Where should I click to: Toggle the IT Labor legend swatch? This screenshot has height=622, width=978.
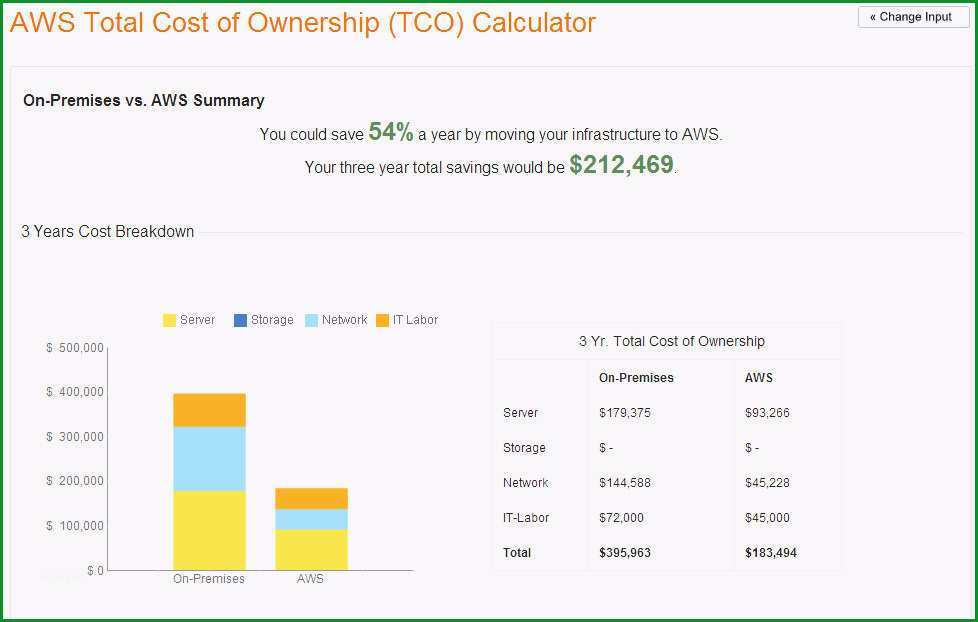(382, 320)
